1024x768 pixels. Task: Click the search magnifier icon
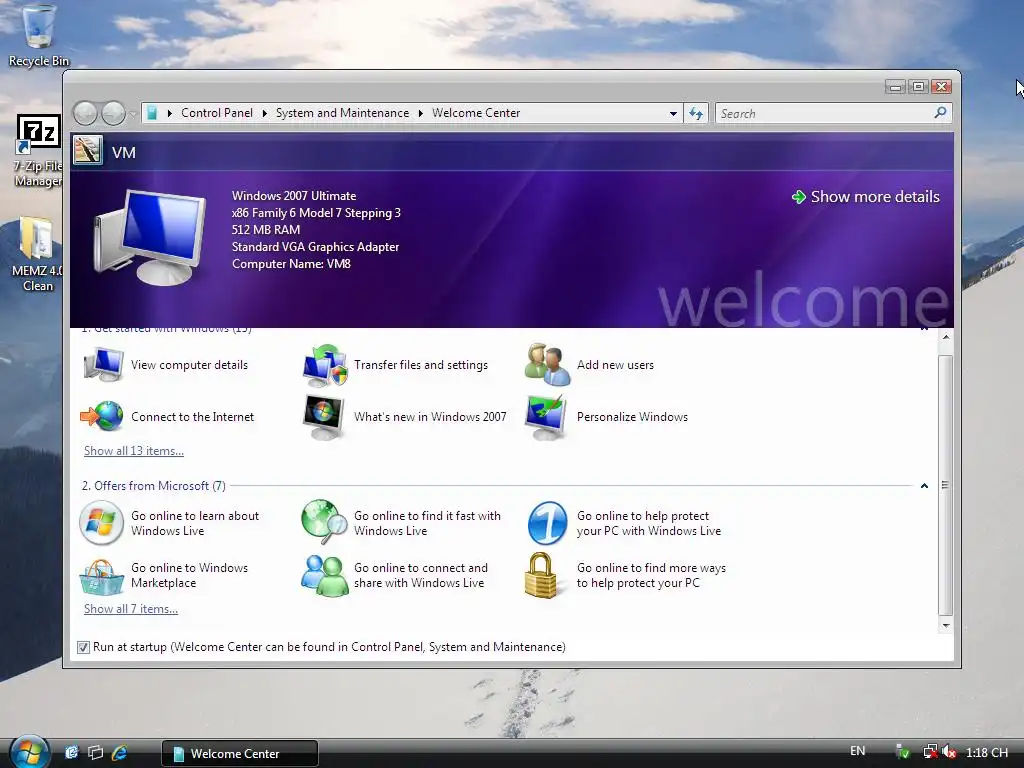click(x=940, y=113)
